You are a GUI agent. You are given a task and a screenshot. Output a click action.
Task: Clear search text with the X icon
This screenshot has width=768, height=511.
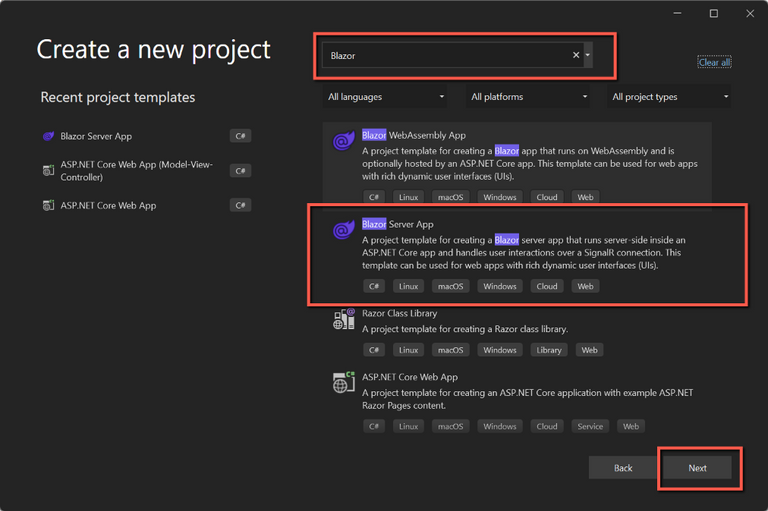[x=576, y=56]
